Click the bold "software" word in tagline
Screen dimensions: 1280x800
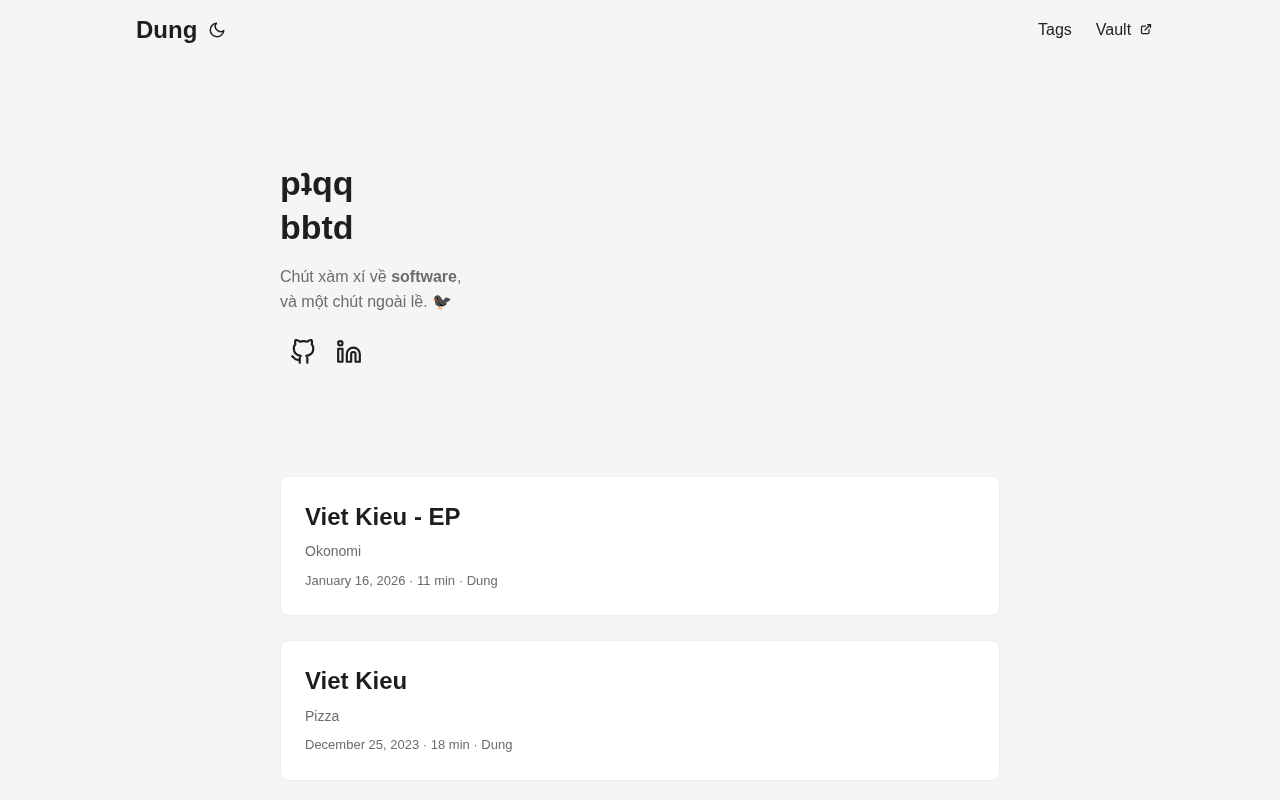tap(424, 277)
